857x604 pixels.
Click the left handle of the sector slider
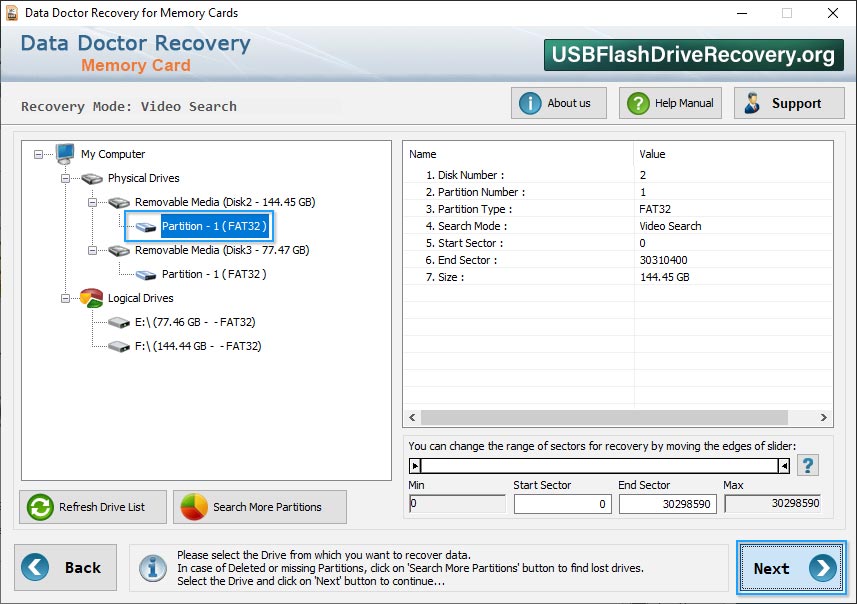pos(415,466)
